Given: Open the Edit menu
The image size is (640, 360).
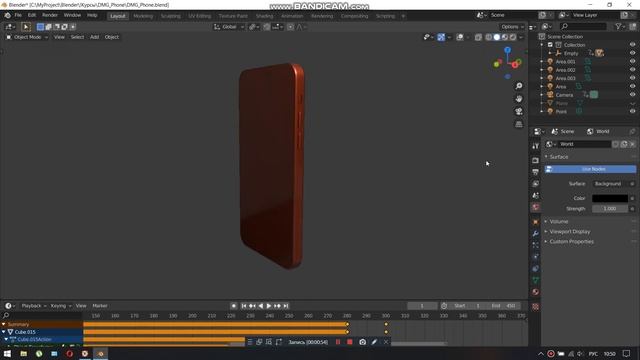Looking at the screenshot, I should pos(32,16).
